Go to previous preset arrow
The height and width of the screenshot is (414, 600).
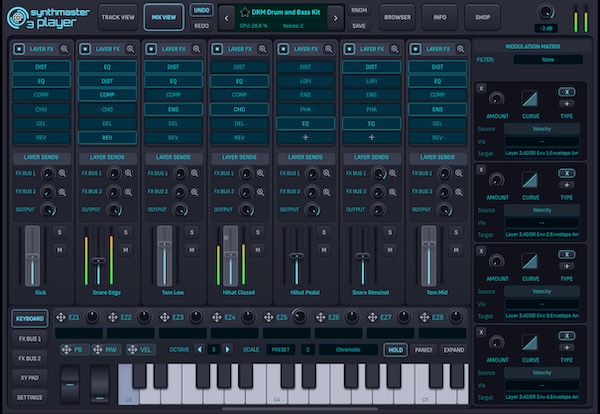tap(227, 18)
